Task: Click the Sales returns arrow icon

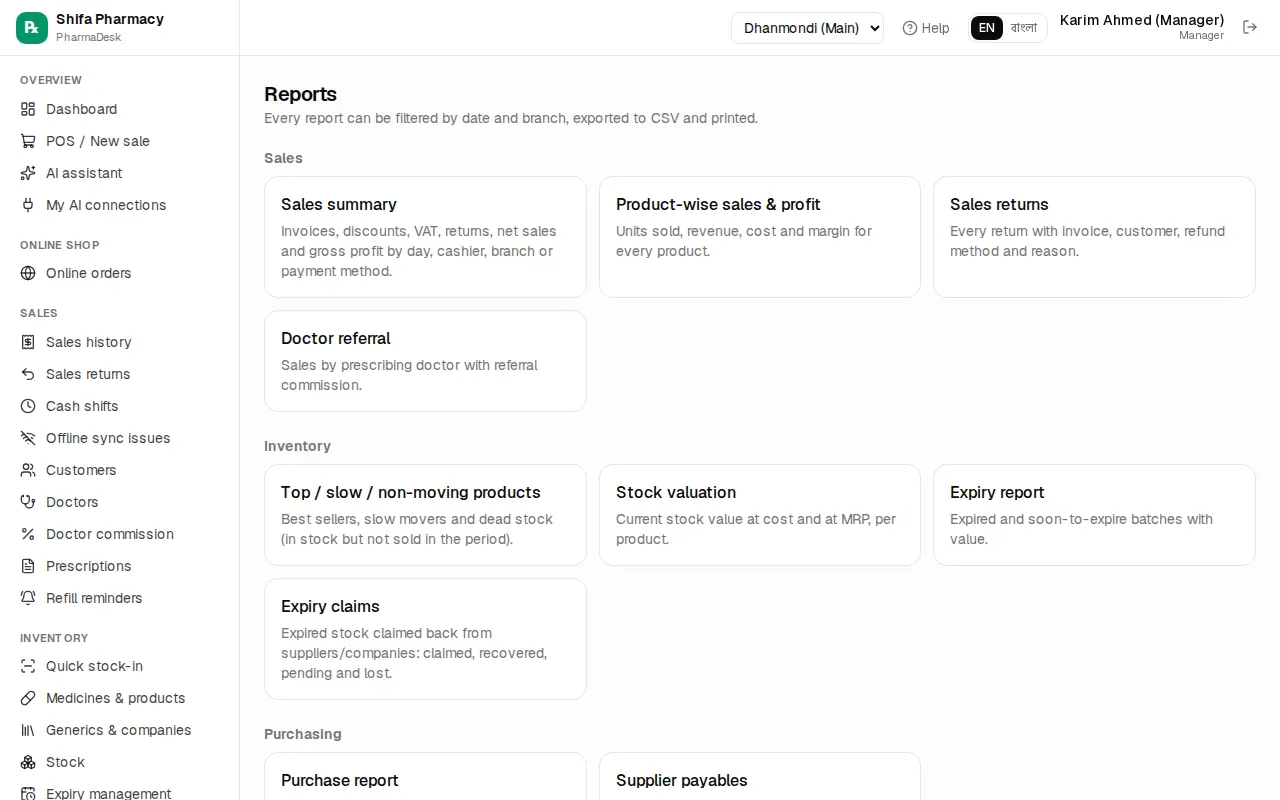Action: [28, 374]
